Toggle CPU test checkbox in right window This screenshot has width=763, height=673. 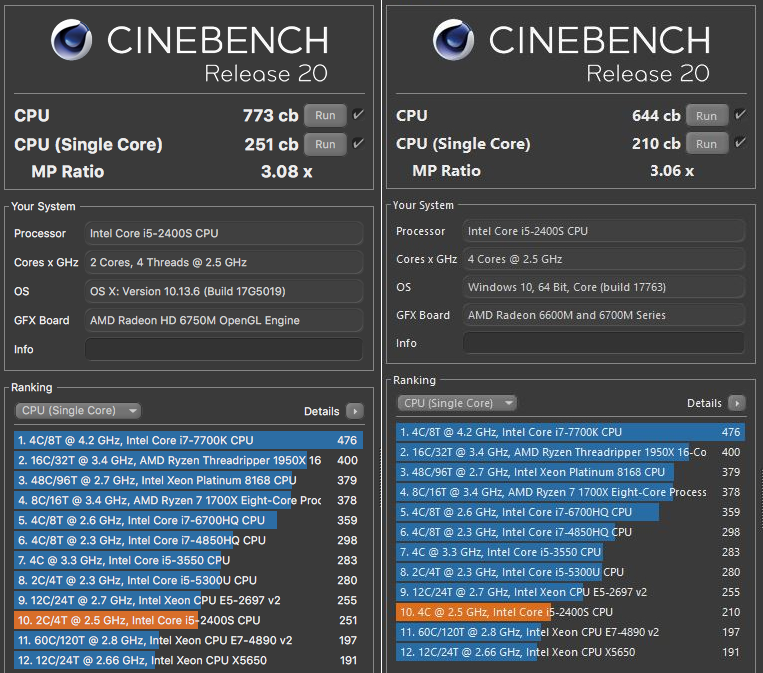pos(740,115)
